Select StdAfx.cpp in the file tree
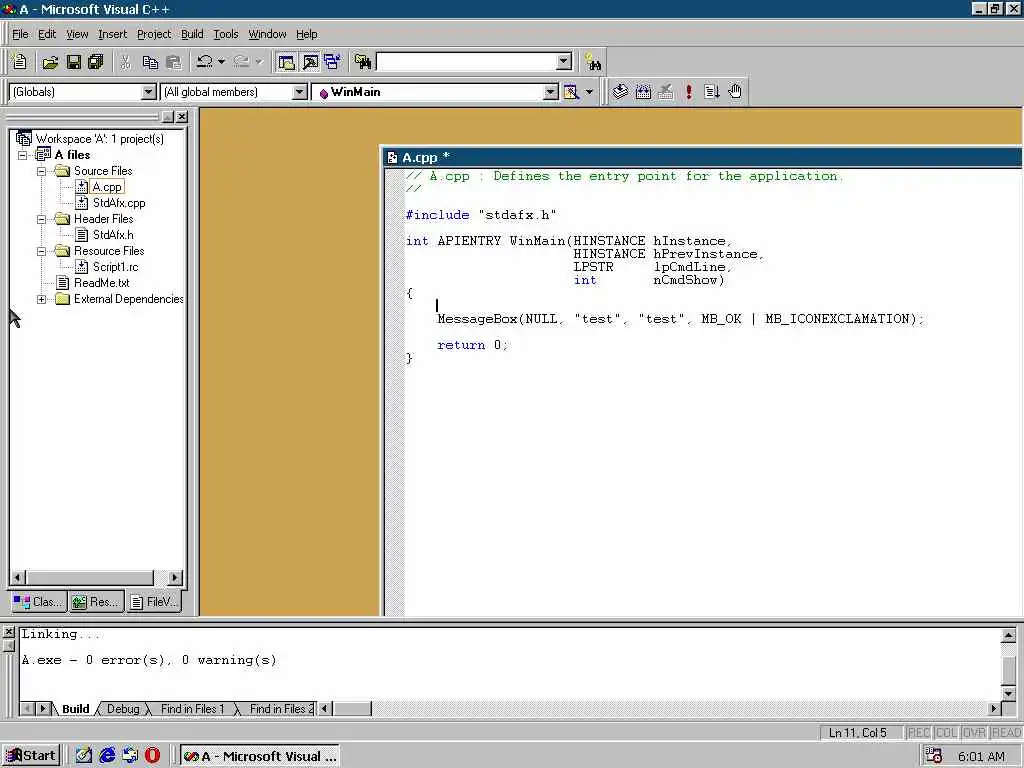Screen dimensions: 1024x768 [x=119, y=203]
